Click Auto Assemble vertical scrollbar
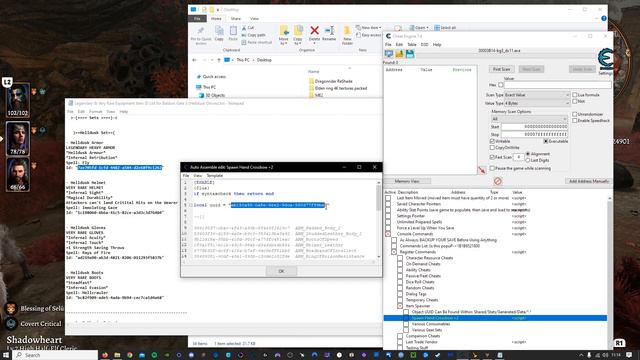 coord(379,219)
